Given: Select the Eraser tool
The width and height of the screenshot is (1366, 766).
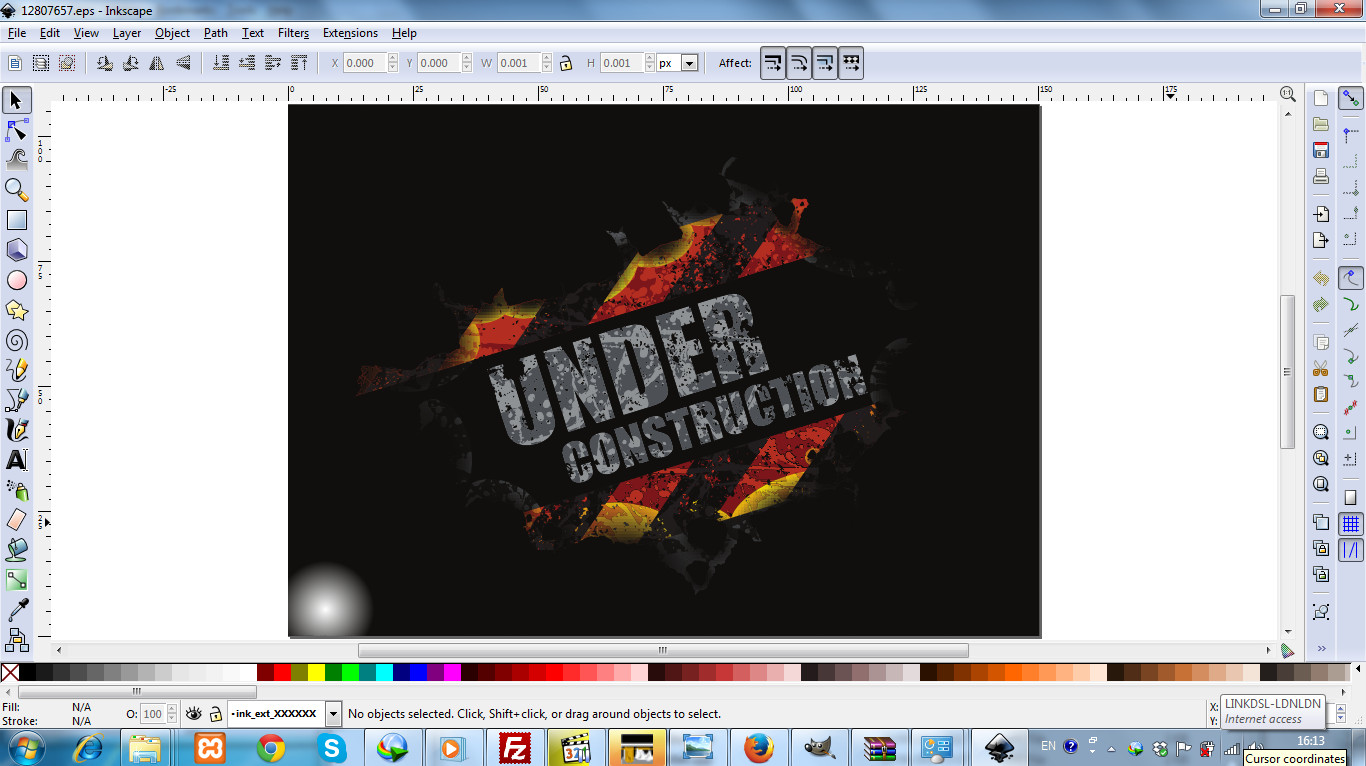Looking at the screenshot, I should coord(17,519).
